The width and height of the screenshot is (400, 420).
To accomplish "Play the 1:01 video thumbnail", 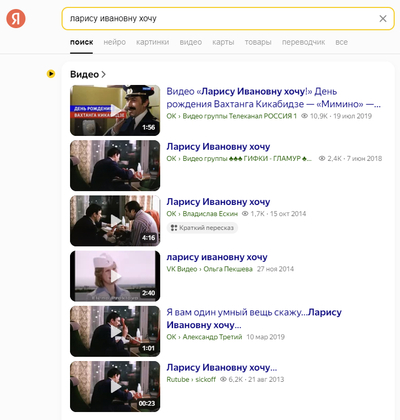I will pyautogui.click(x=115, y=331).
